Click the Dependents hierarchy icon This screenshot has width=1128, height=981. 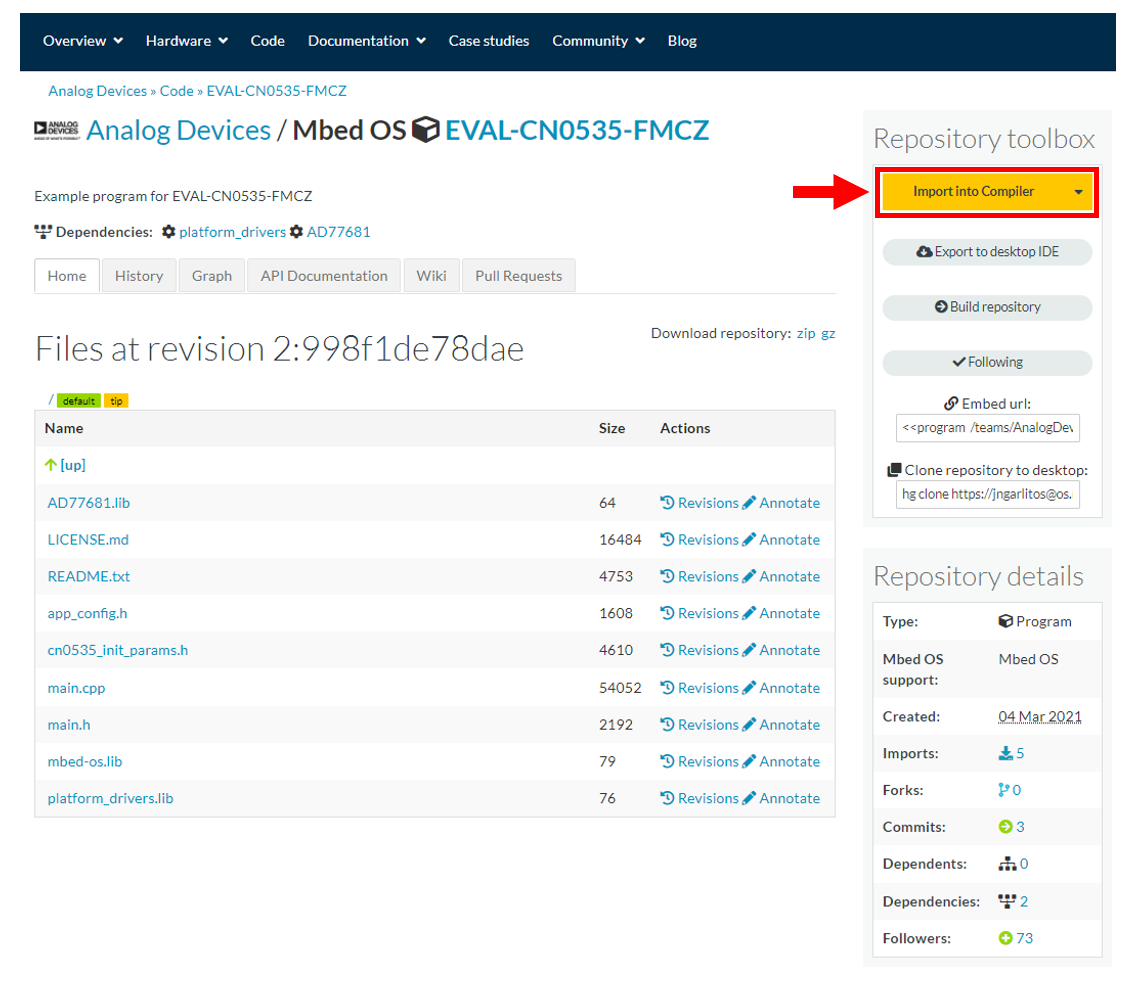[1007, 864]
